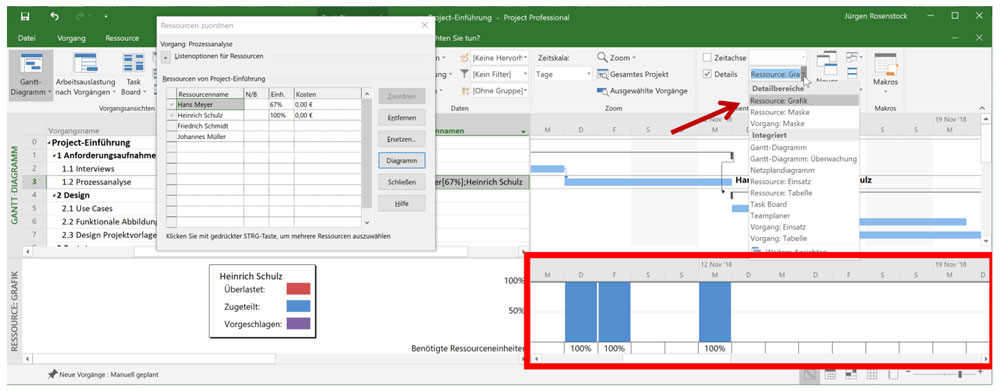
Task: Choose Vorgang: Maske from the list
Action: click(x=804, y=124)
